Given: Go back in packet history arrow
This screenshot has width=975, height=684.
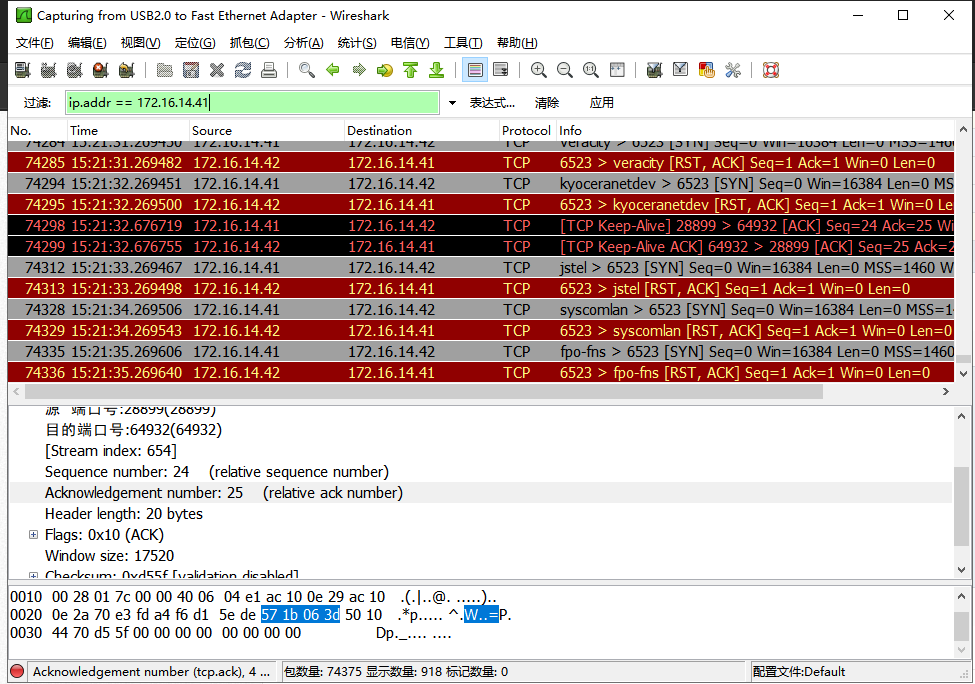Looking at the screenshot, I should tap(333, 70).
